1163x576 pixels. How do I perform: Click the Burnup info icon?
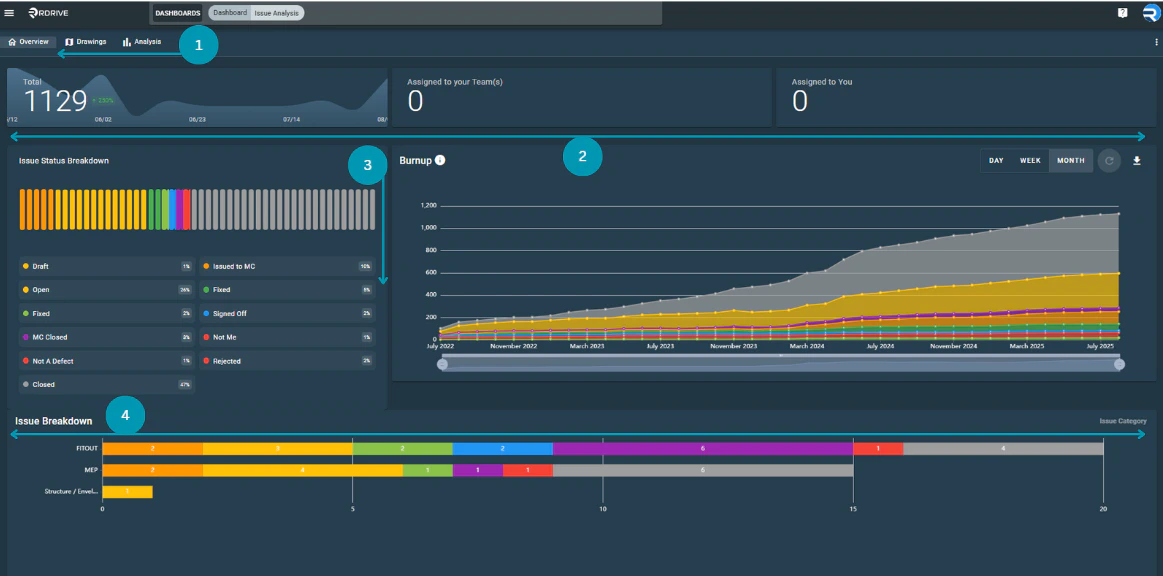point(440,159)
